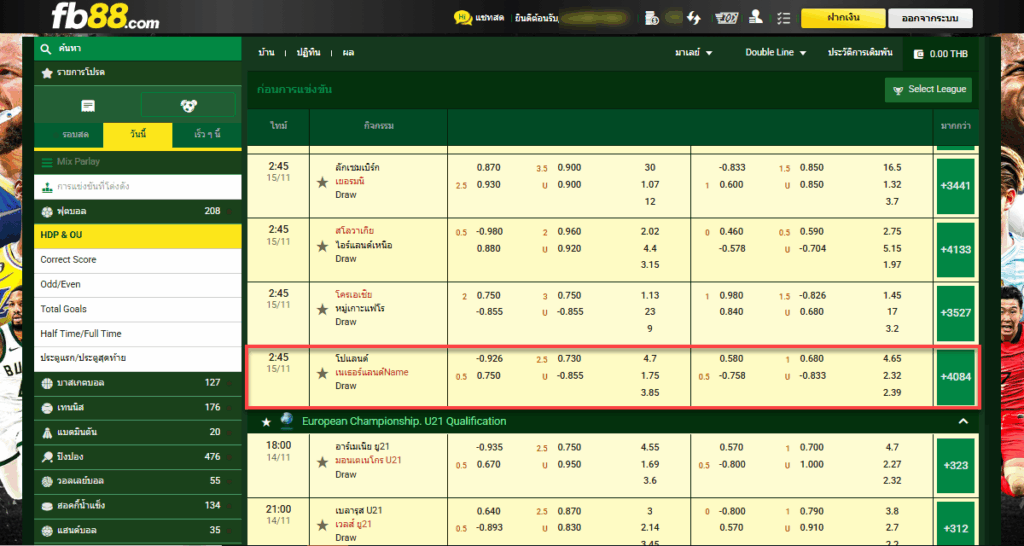Click the trophy icon on Select League
Image resolution: width=1024 pixels, height=546 pixels.
(899, 89)
